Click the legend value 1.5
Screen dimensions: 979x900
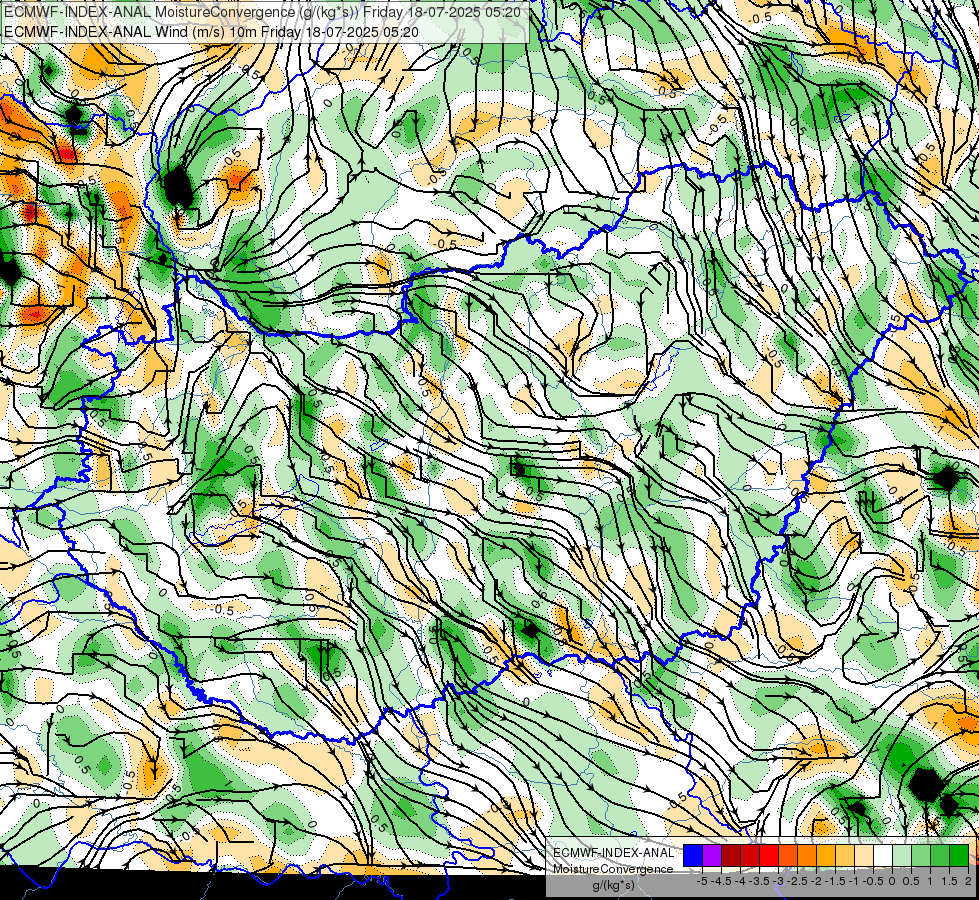point(949,881)
